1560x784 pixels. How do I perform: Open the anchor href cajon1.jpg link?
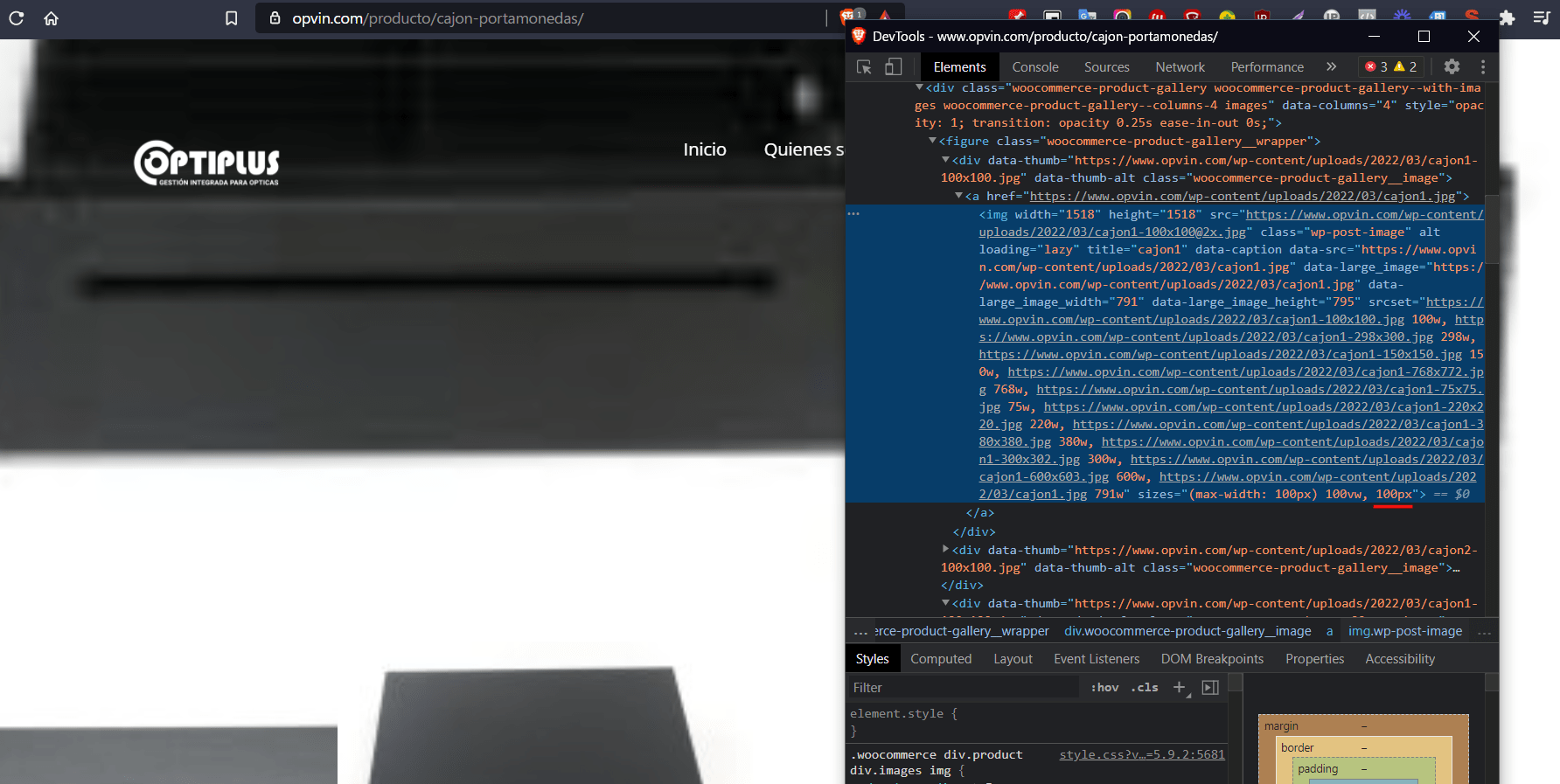coord(1242,197)
